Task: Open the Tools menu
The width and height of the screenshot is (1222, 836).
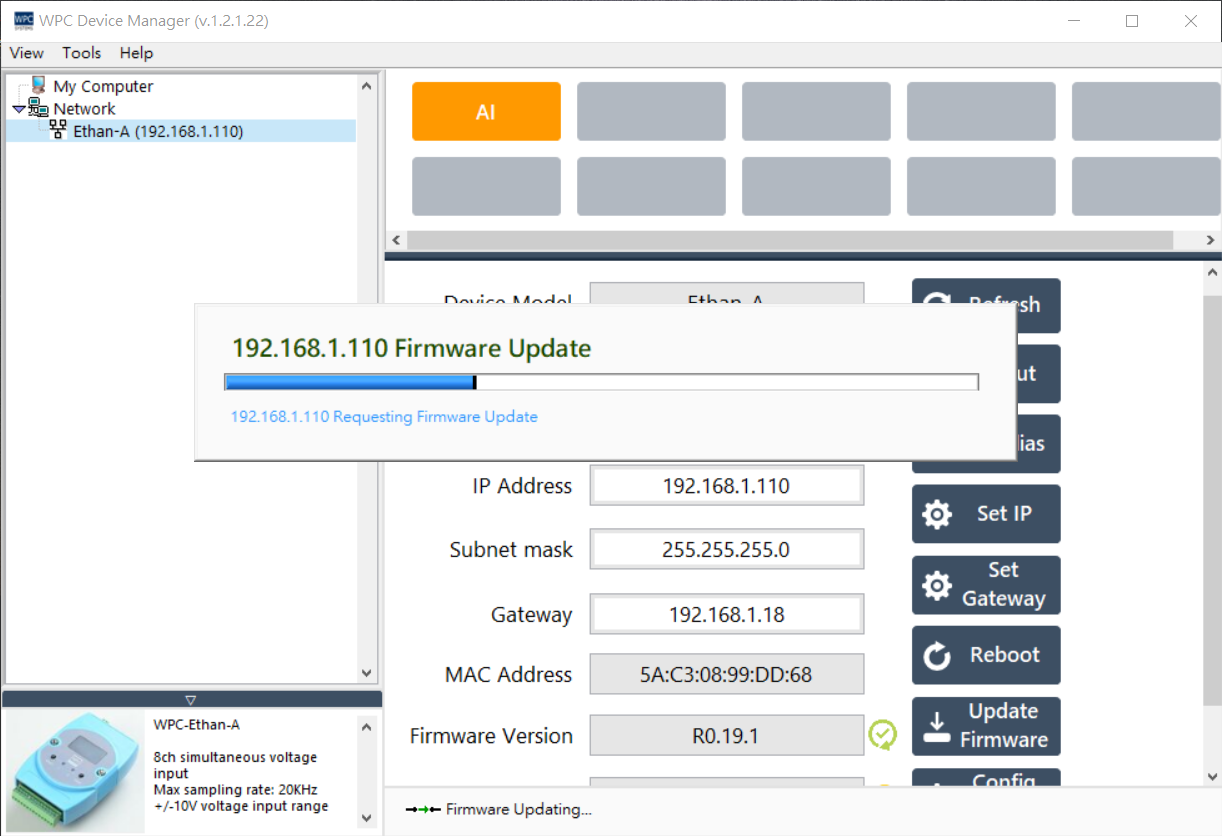Action: (82, 53)
